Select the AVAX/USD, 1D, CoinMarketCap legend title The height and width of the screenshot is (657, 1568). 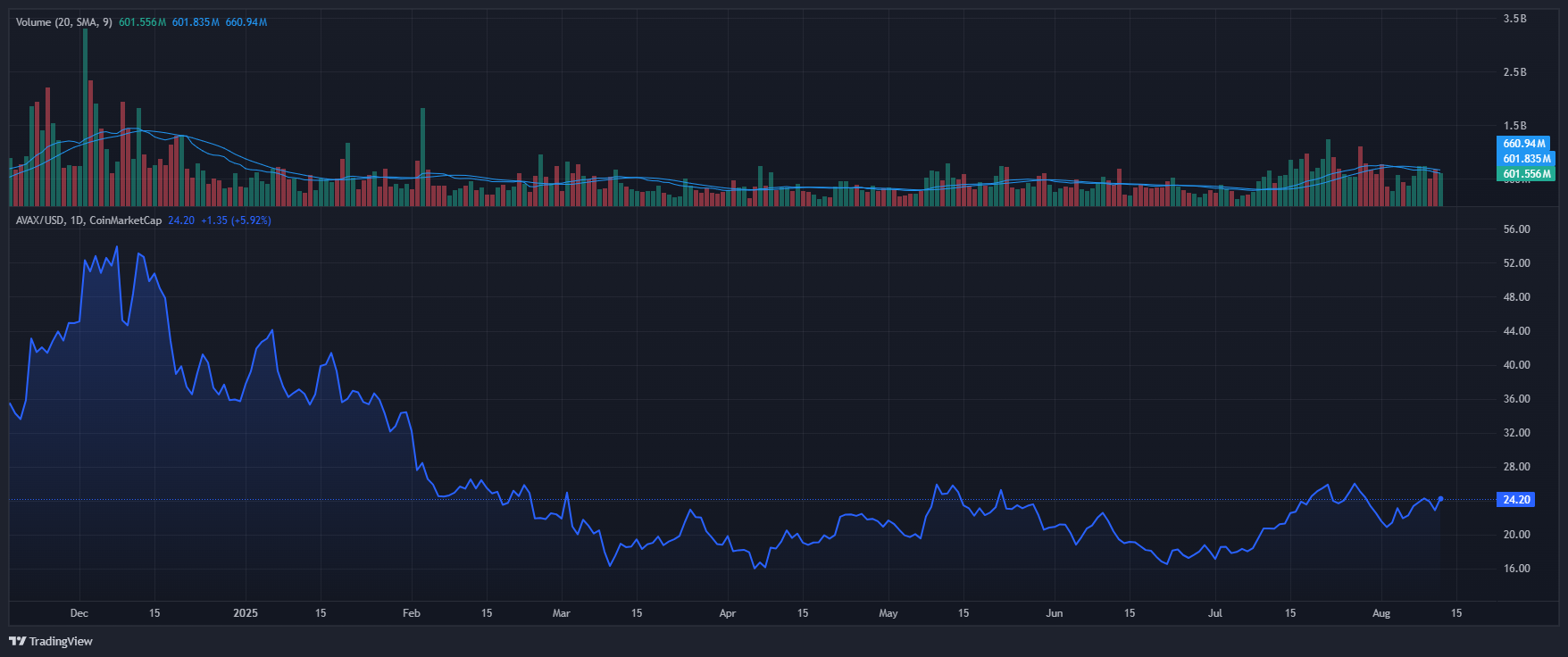click(88, 220)
